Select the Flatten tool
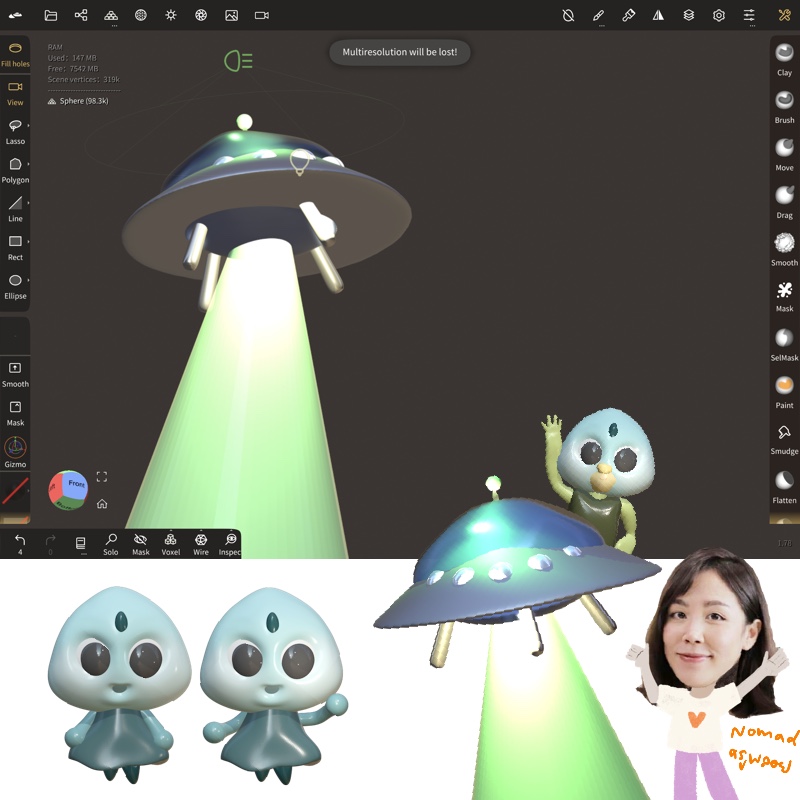Viewport: 800px width, 800px height. coord(784,487)
